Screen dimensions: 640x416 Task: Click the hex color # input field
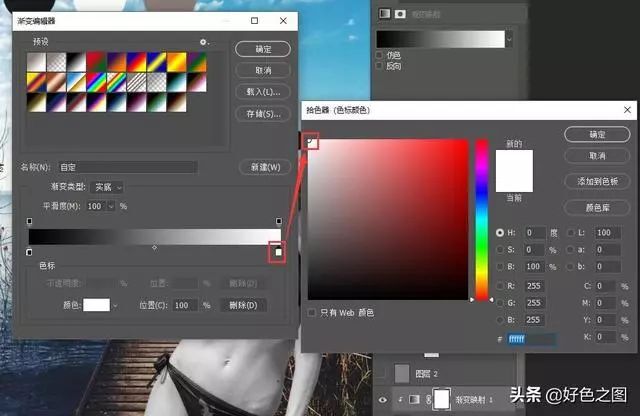(530, 340)
